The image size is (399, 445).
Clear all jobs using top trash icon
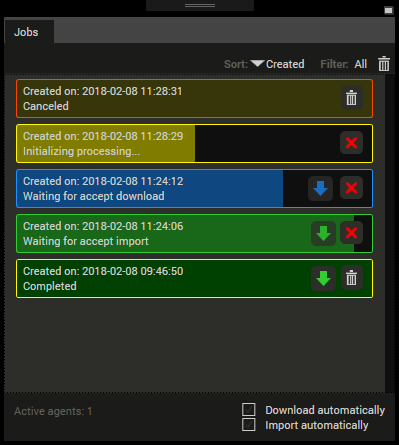pyautogui.click(x=384, y=64)
